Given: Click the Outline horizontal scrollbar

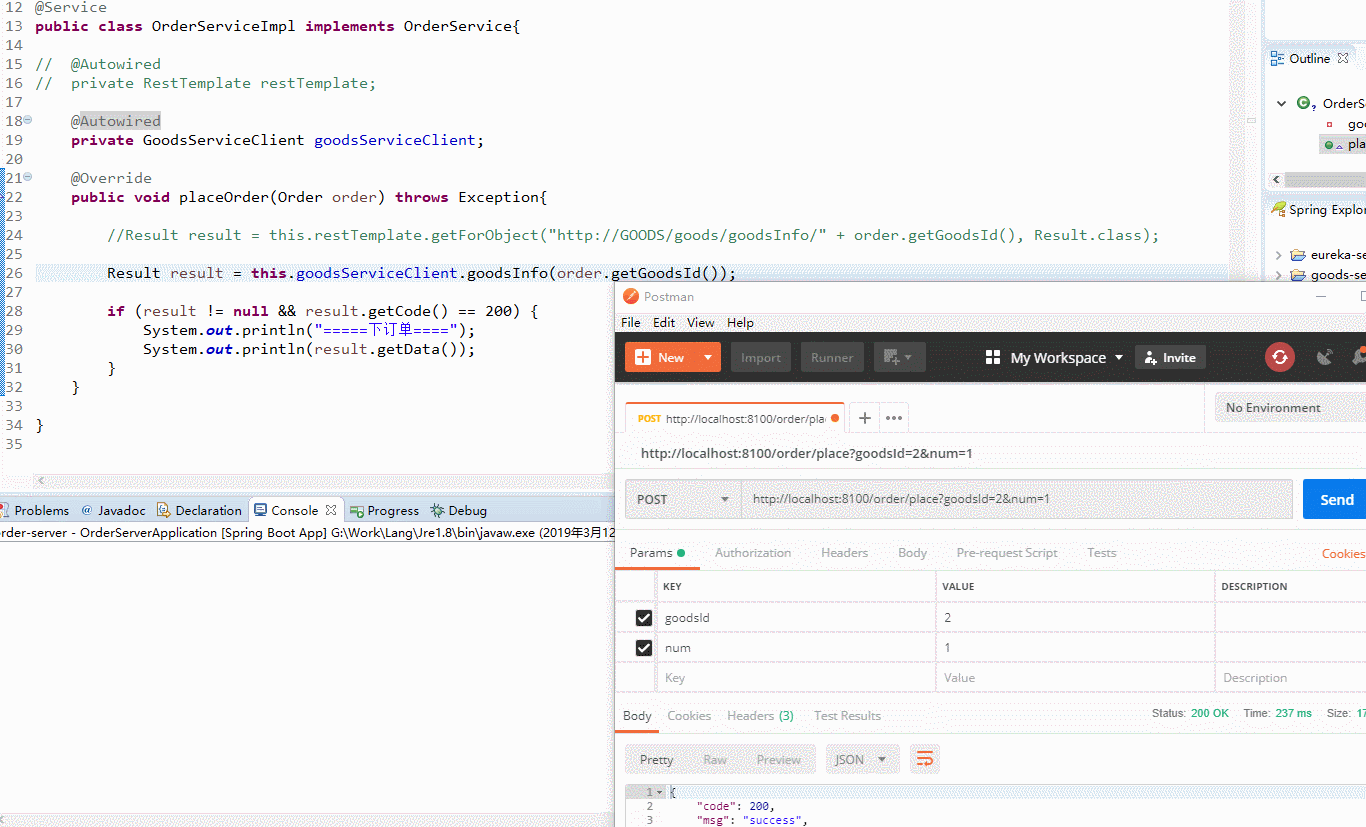Looking at the screenshot, I should point(1324,180).
